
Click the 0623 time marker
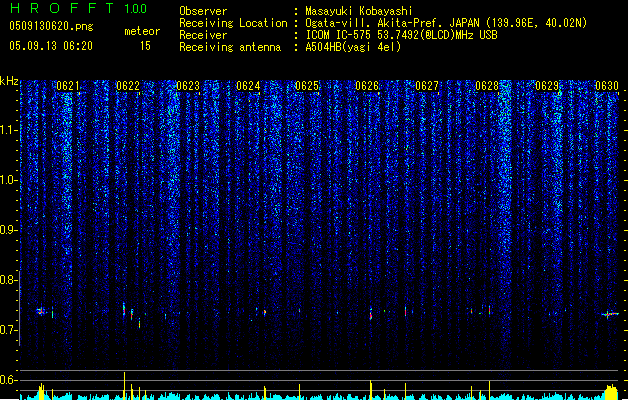(188, 86)
